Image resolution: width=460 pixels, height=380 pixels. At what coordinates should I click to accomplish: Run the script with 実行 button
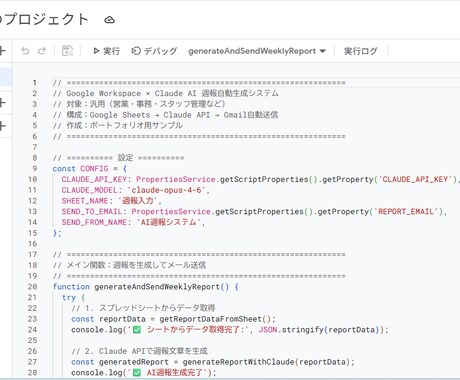point(106,51)
